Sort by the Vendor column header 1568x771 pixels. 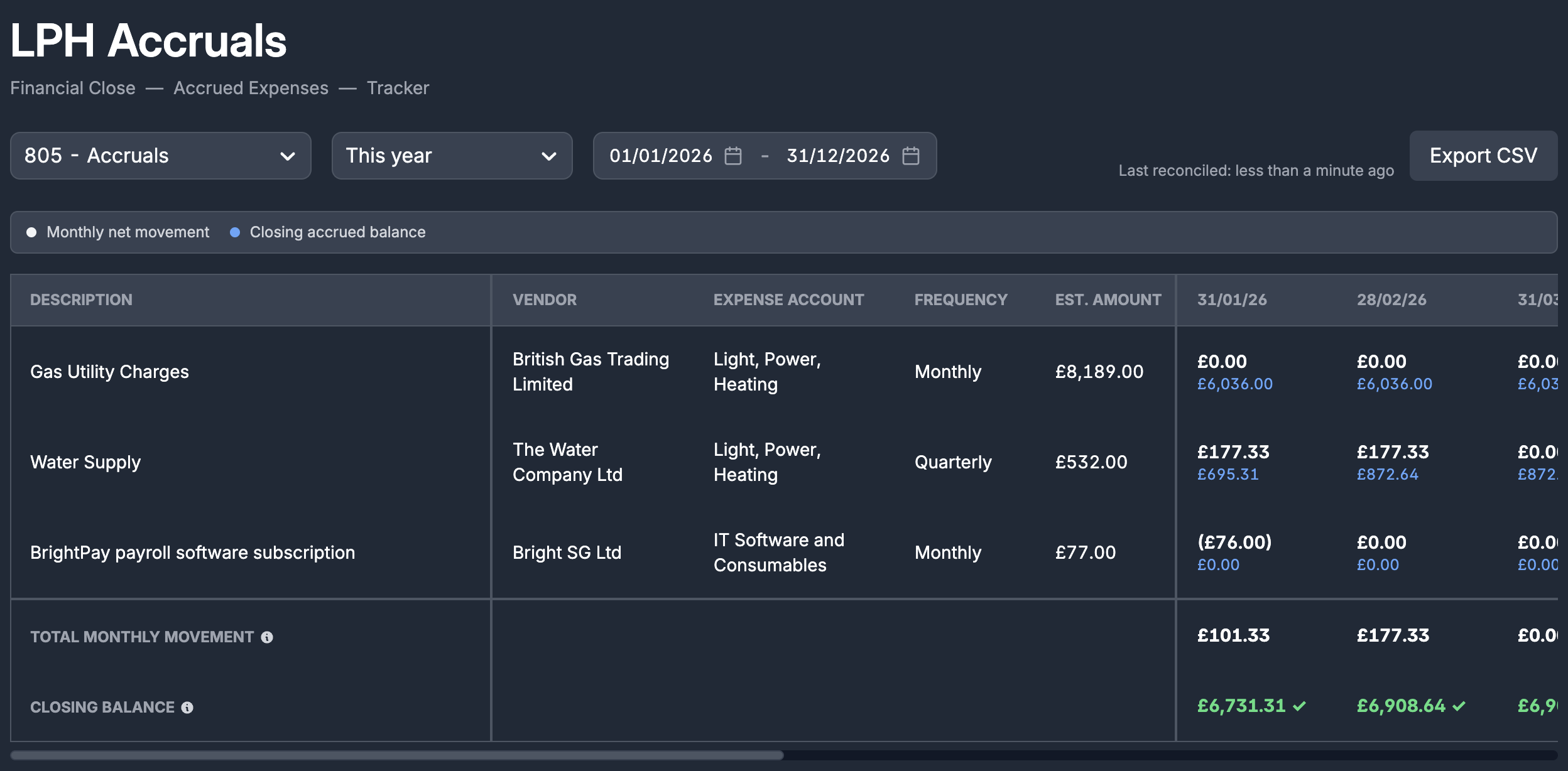544,300
